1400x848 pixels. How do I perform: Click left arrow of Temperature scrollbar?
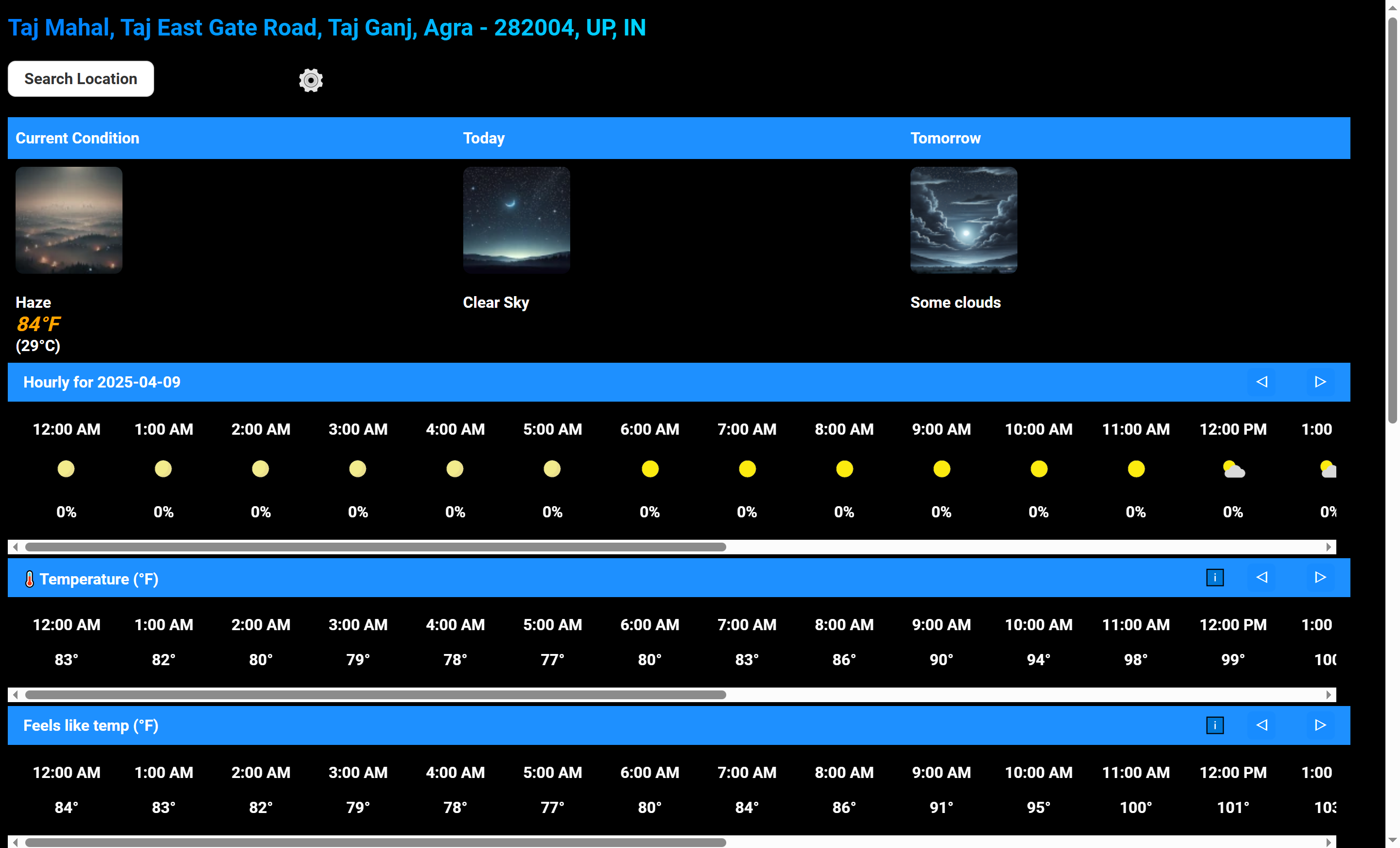[16, 694]
